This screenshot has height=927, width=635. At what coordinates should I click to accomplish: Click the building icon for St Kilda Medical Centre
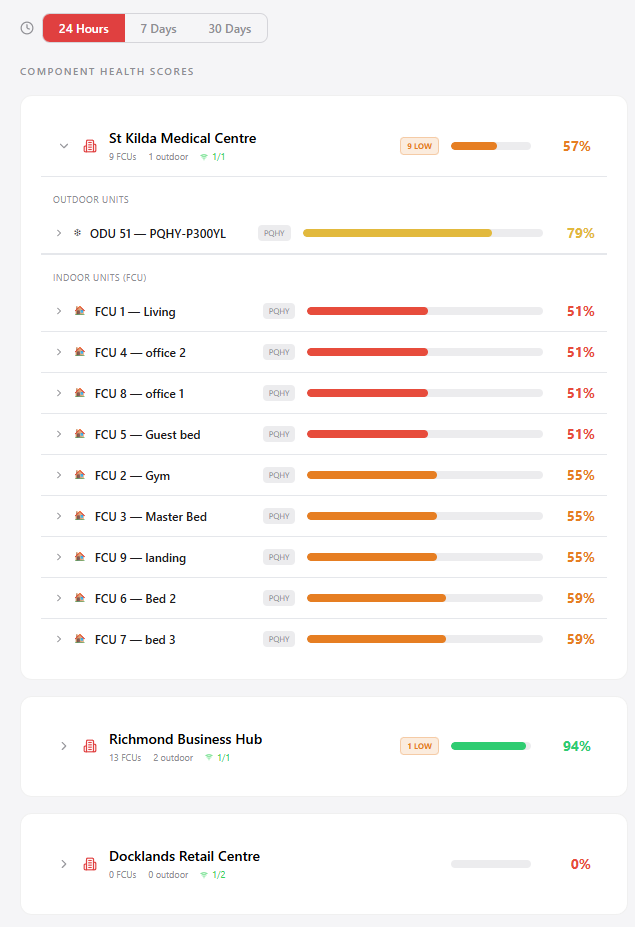pyautogui.click(x=89, y=146)
